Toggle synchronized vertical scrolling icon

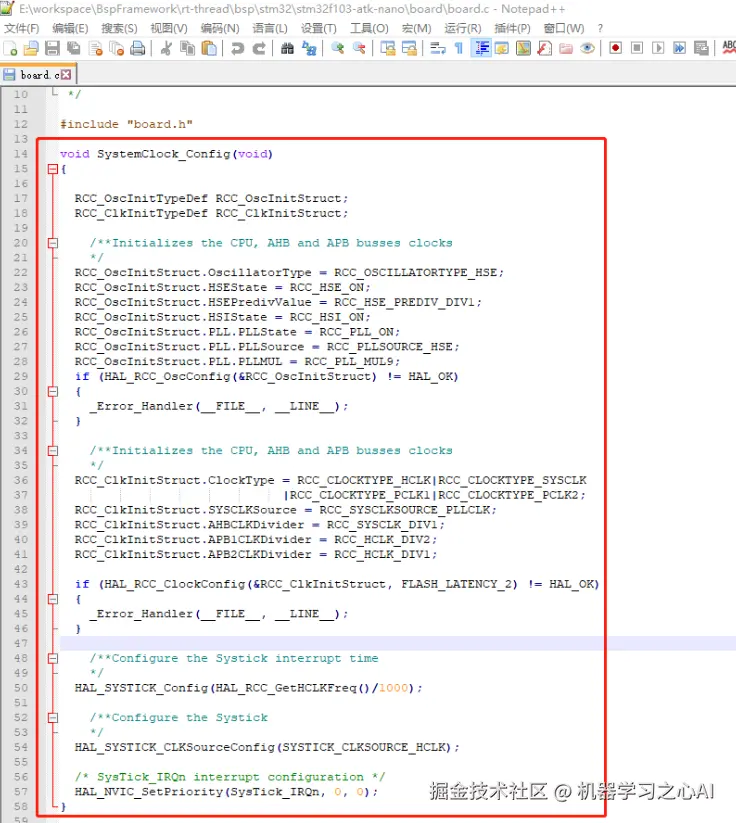[x=387, y=48]
